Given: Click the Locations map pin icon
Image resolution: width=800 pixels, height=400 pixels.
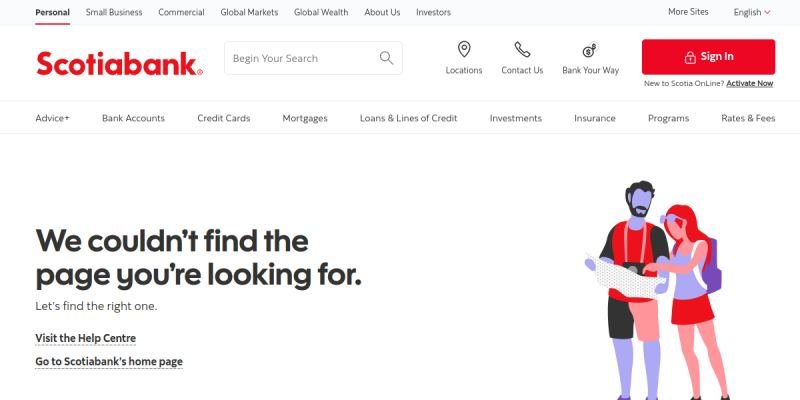Looking at the screenshot, I should coord(464,49).
